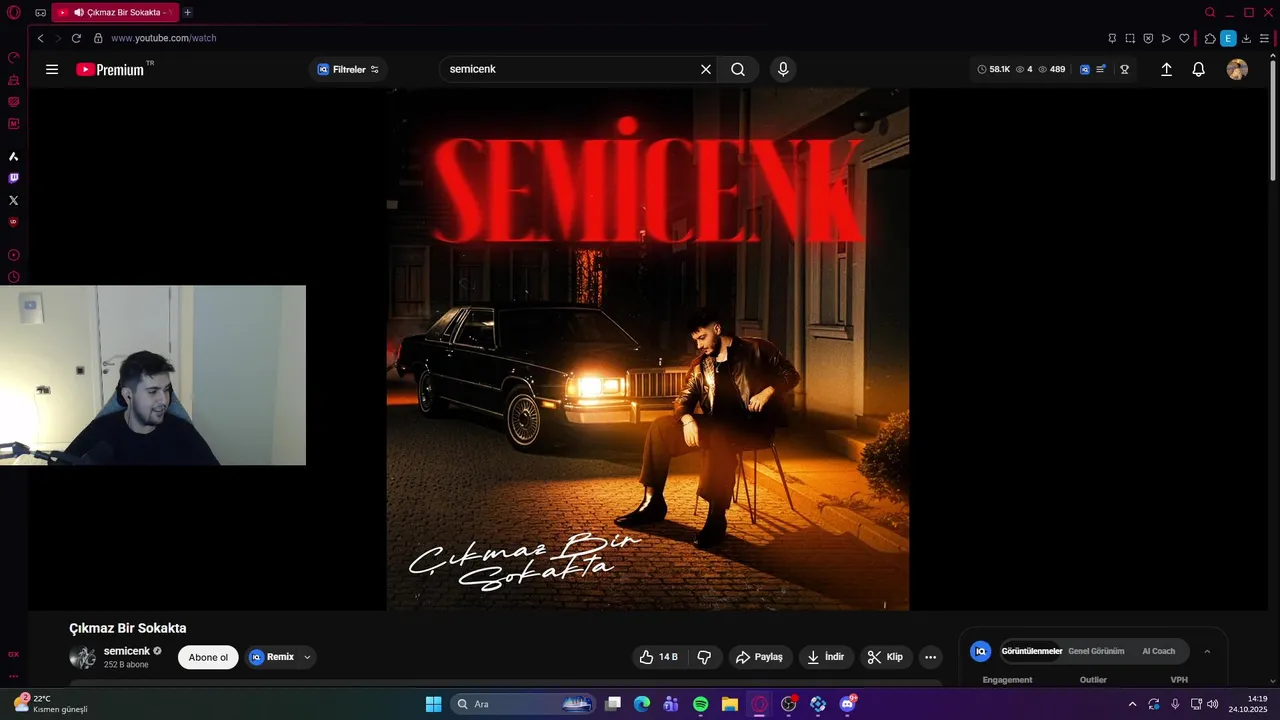Dislike the video
This screenshot has height=720, width=1280.
704,657
